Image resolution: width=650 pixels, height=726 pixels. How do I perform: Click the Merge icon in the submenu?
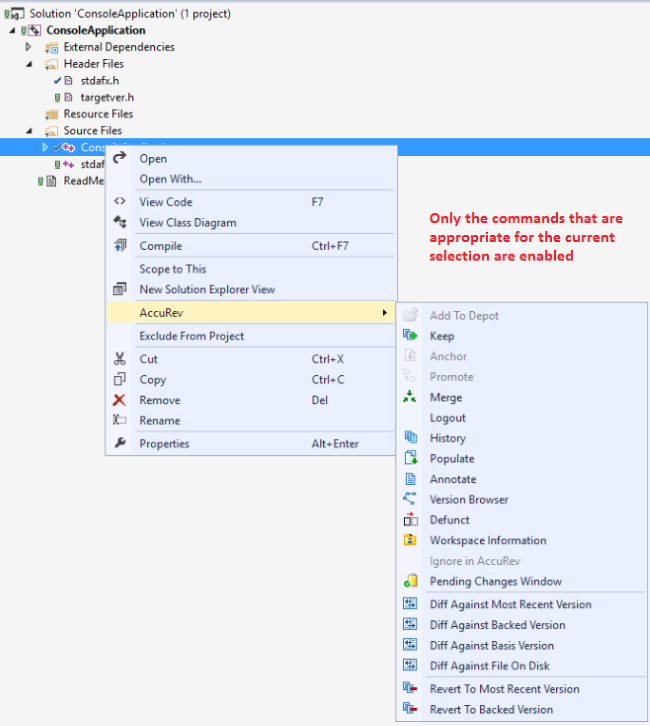click(x=410, y=397)
